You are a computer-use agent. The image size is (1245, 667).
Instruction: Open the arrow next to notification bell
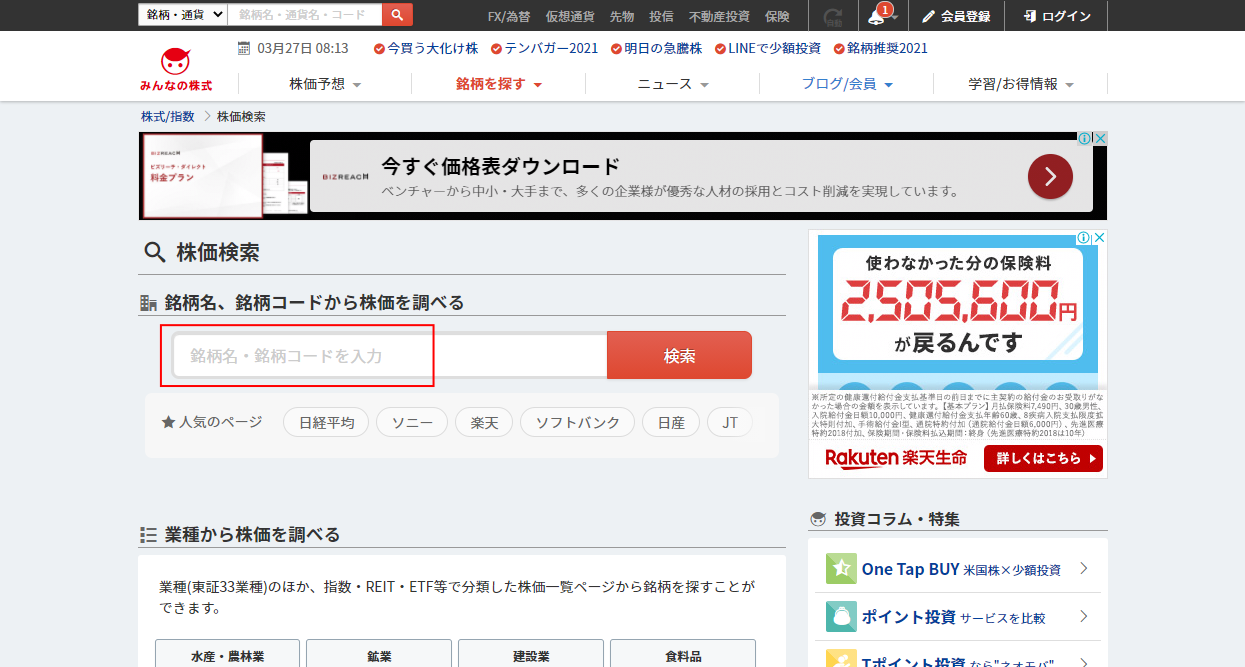click(896, 17)
